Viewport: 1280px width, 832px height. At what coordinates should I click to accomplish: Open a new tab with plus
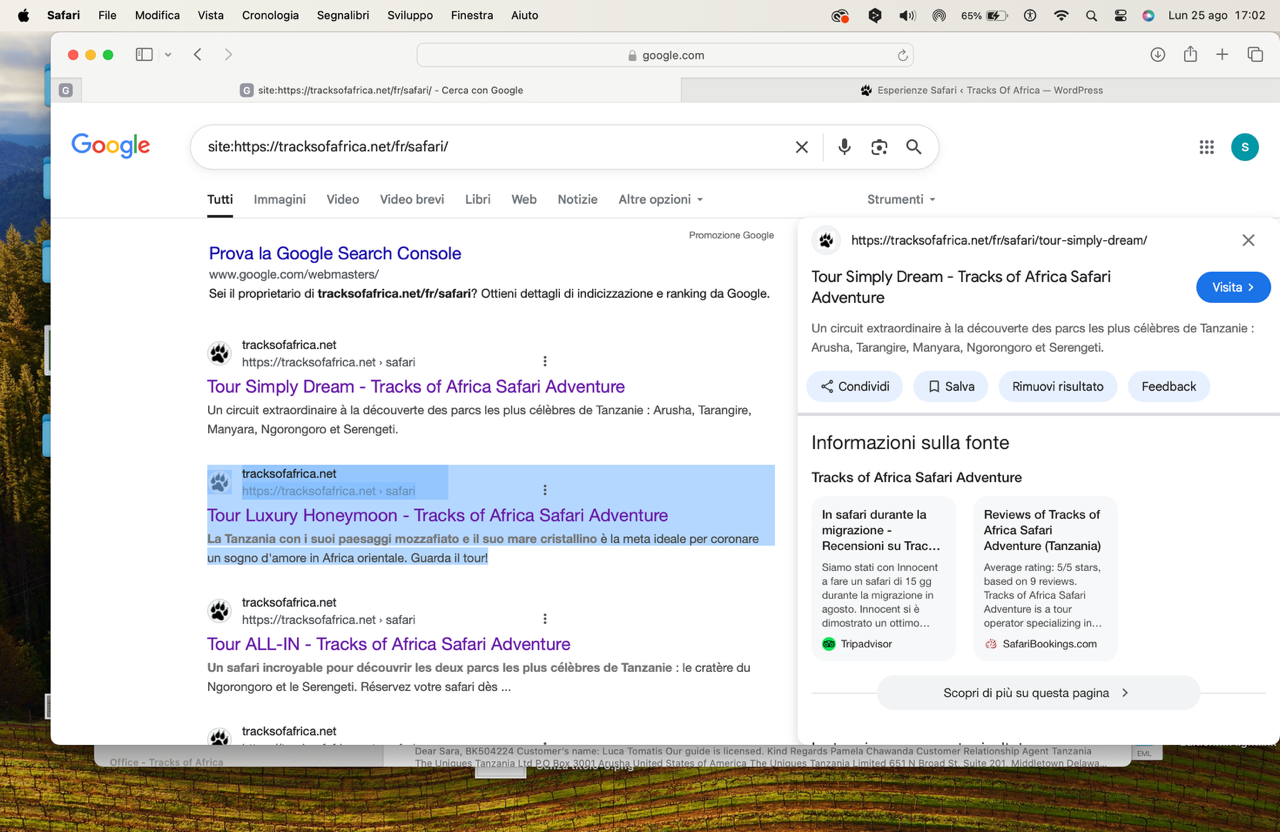point(1222,55)
